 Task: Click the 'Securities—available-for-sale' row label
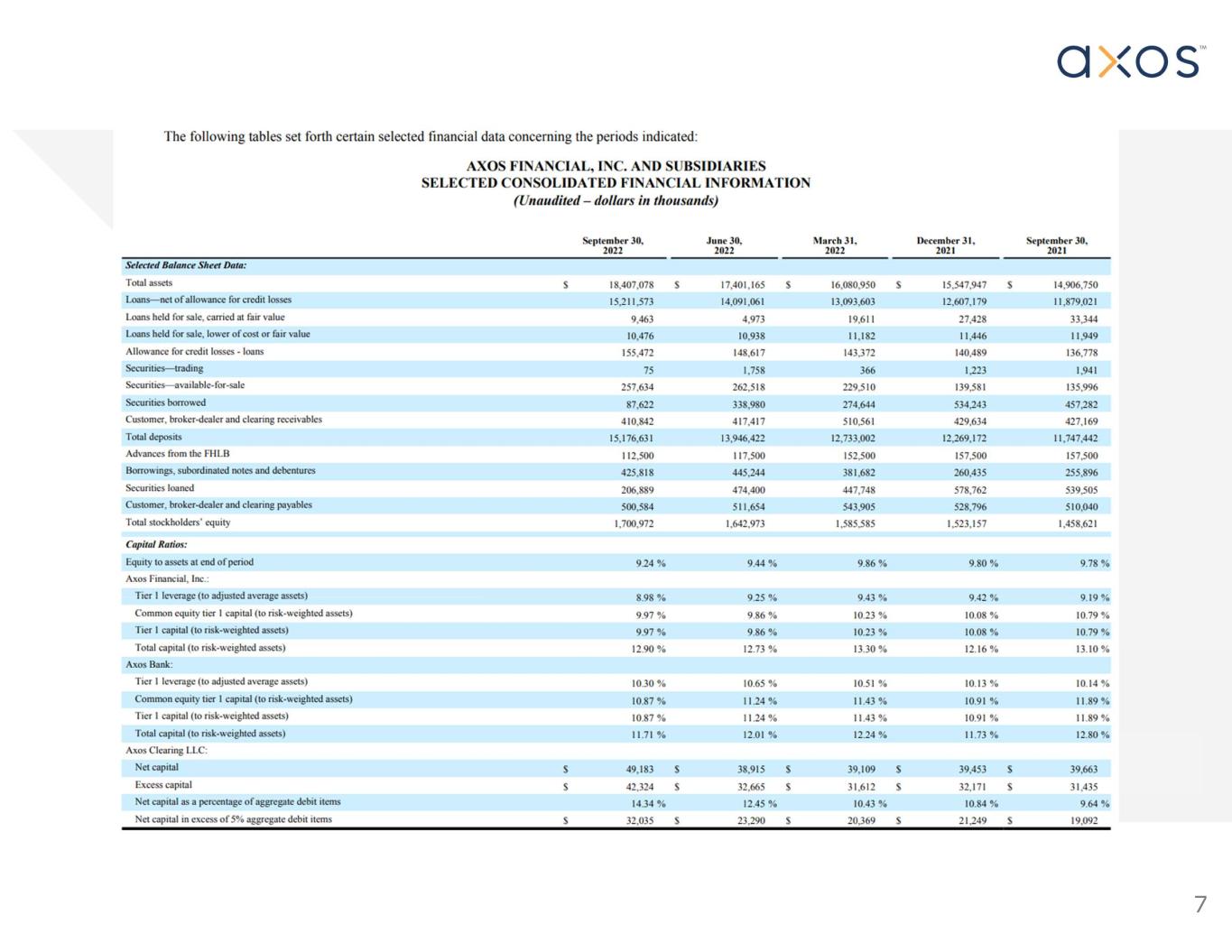(185, 385)
